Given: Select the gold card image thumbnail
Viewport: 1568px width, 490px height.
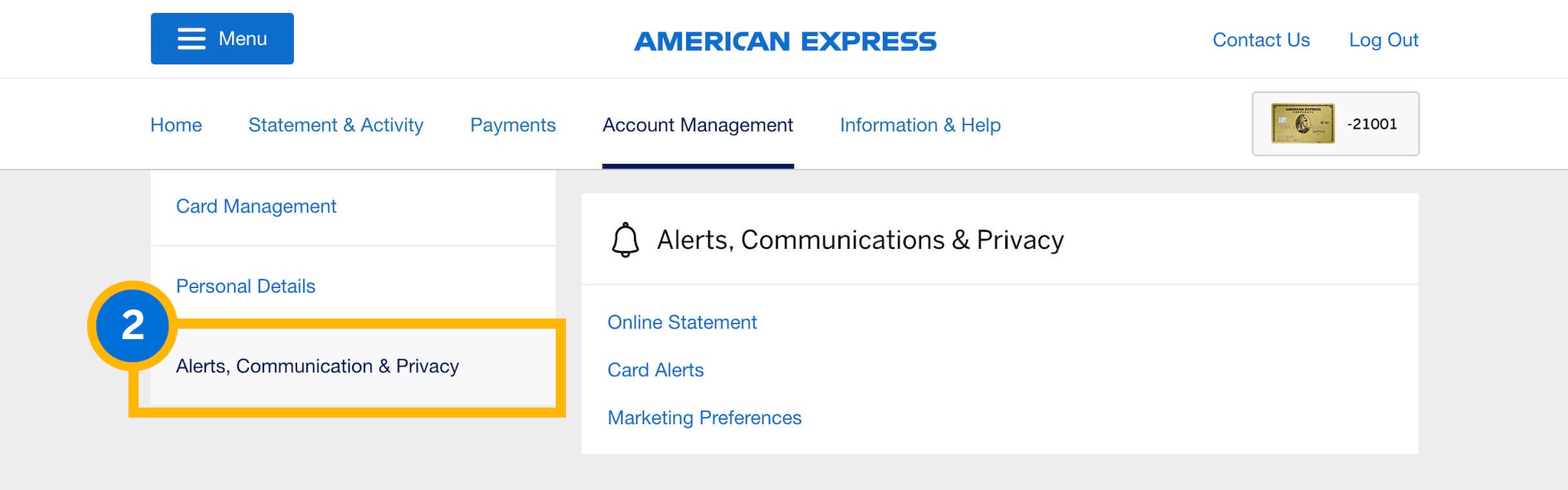Looking at the screenshot, I should pos(1302,124).
